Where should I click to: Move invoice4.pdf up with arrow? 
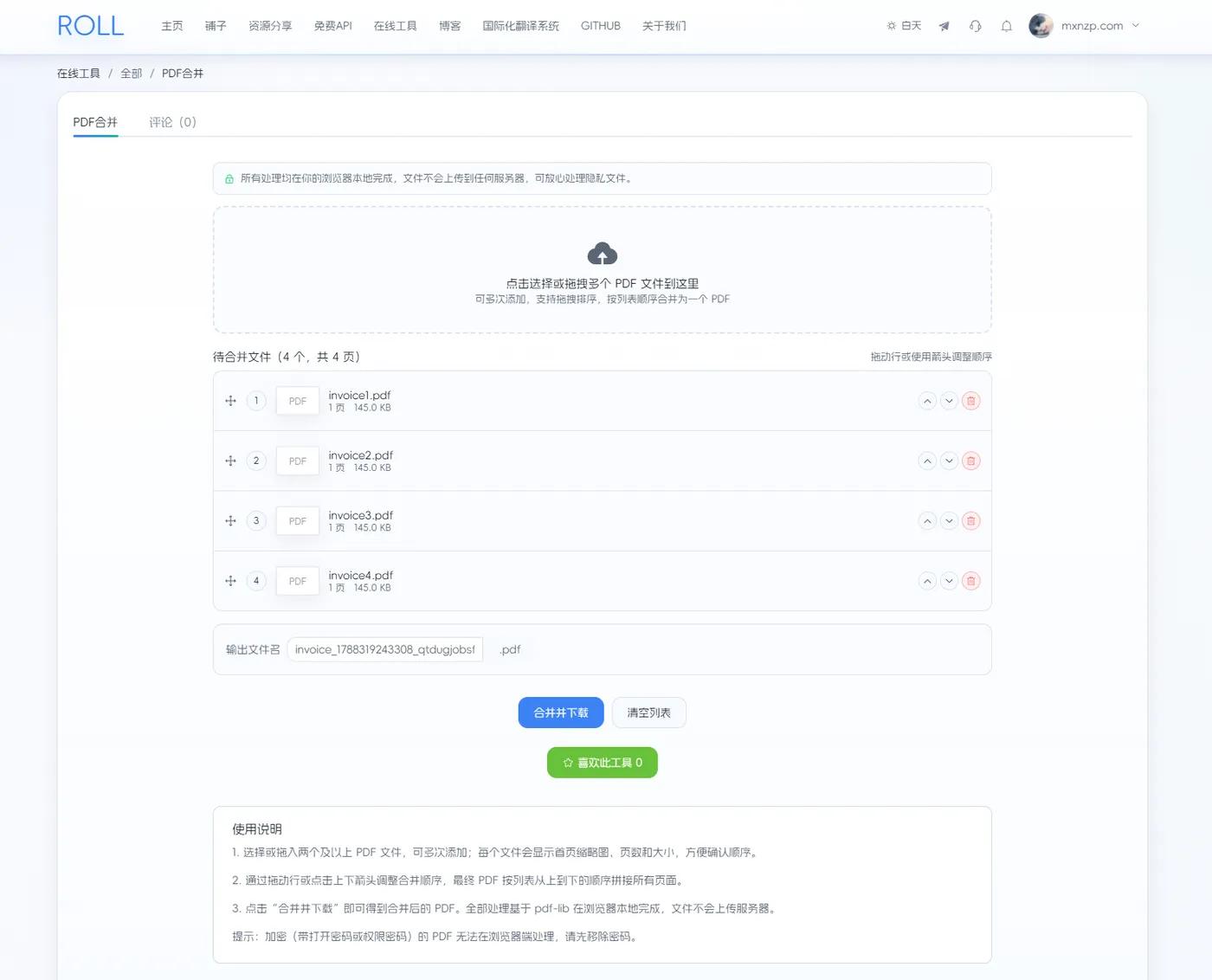(927, 581)
